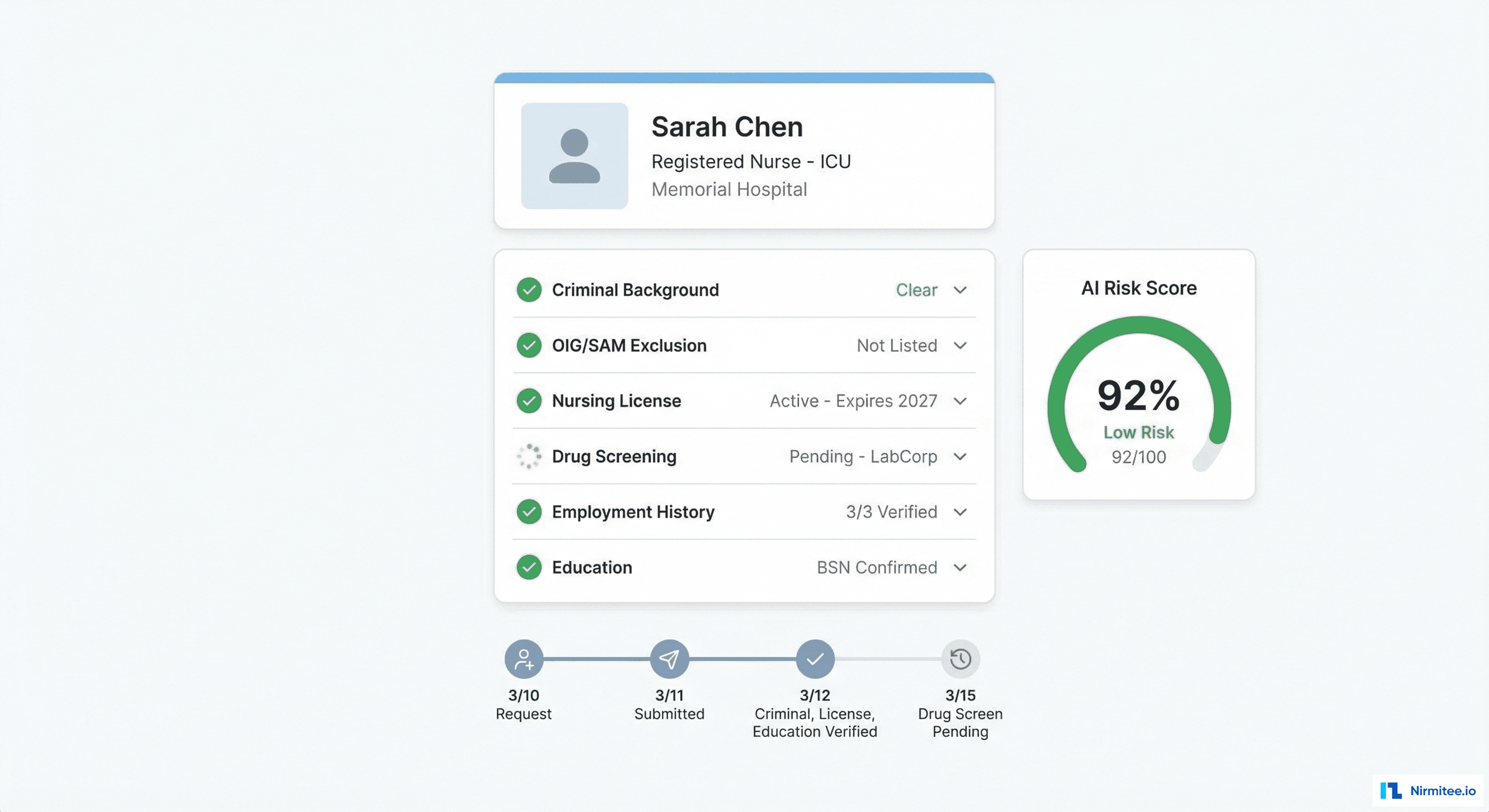Click the 3/12 verified checkmark milestone
1489x812 pixels.
[x=815, y=659]
